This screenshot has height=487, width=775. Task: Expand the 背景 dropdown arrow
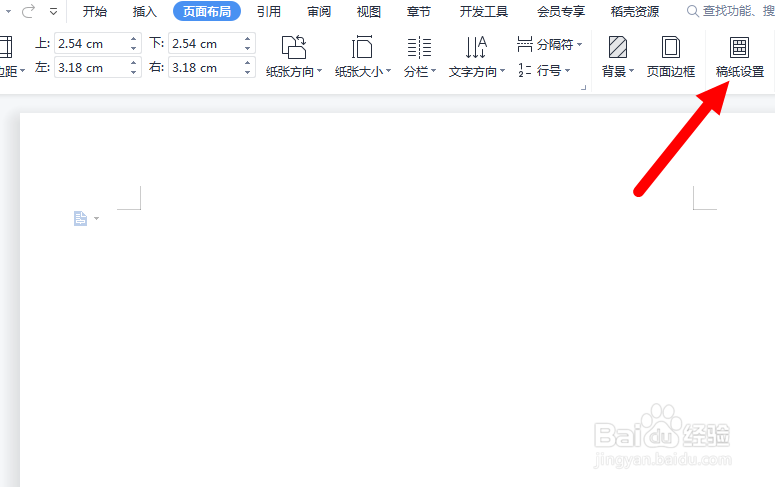[x=631, y=71]
